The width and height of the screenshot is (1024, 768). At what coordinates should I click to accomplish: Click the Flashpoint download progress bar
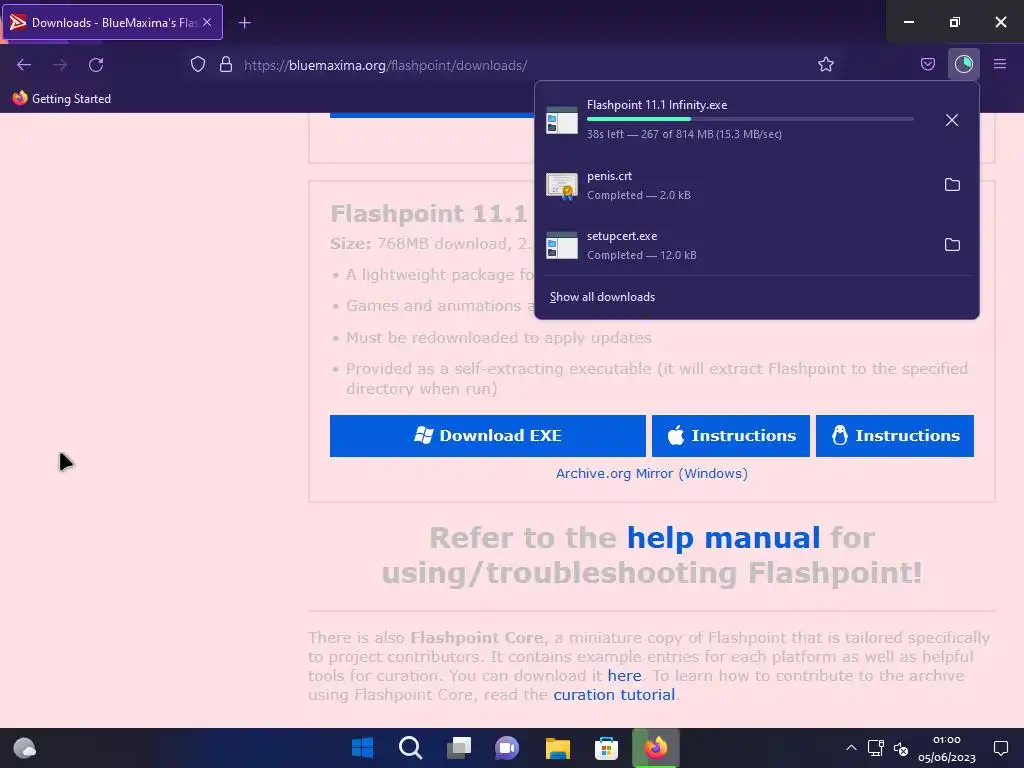coord(750,119)
